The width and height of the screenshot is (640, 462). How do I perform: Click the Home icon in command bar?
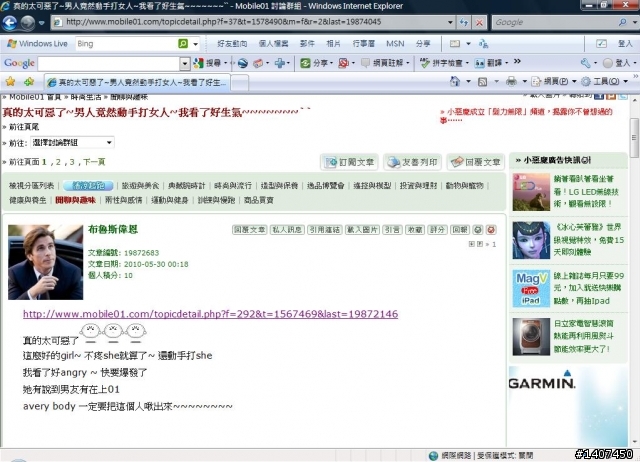pyautogui.click(x=455, y=81)
